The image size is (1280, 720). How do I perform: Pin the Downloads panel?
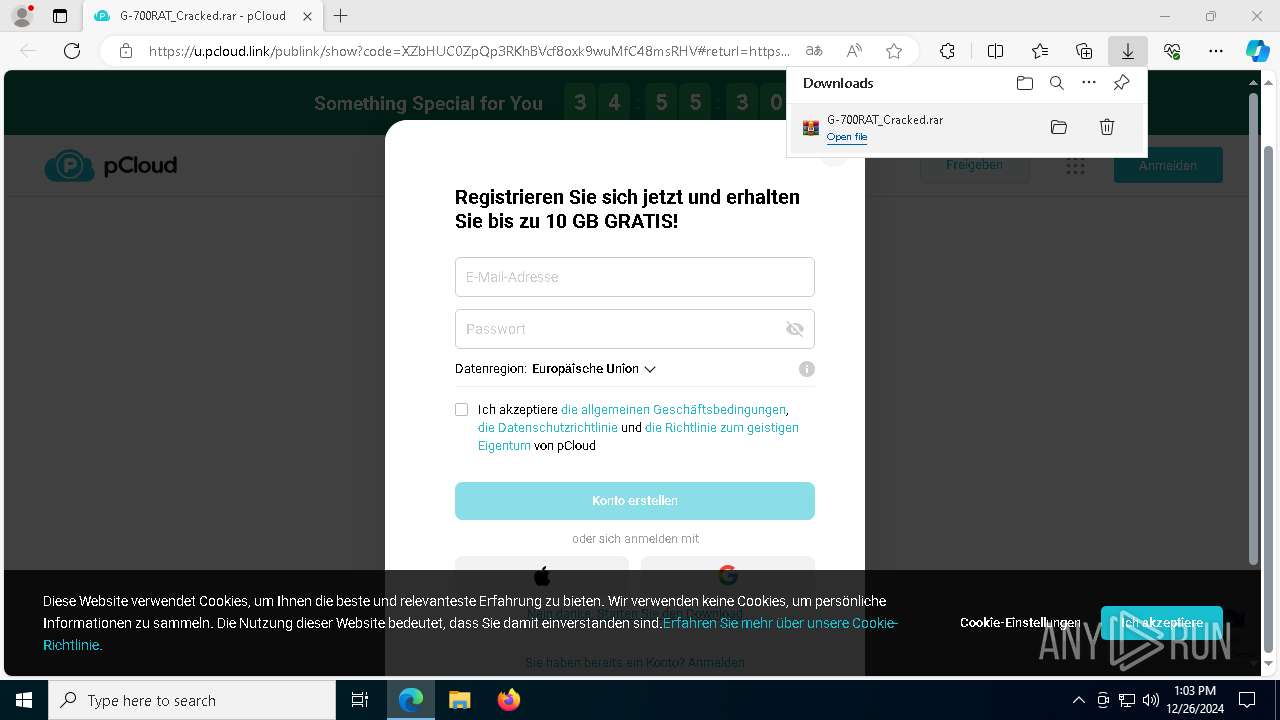tap(1121, 83)
